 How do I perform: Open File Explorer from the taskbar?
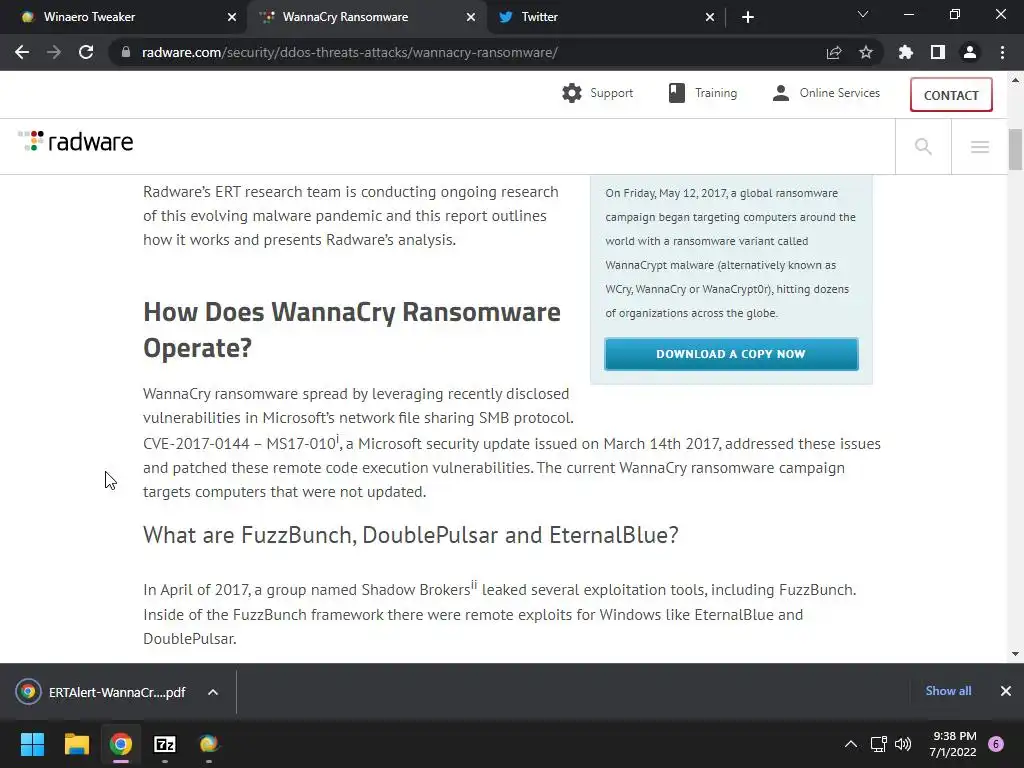(76, 744)
